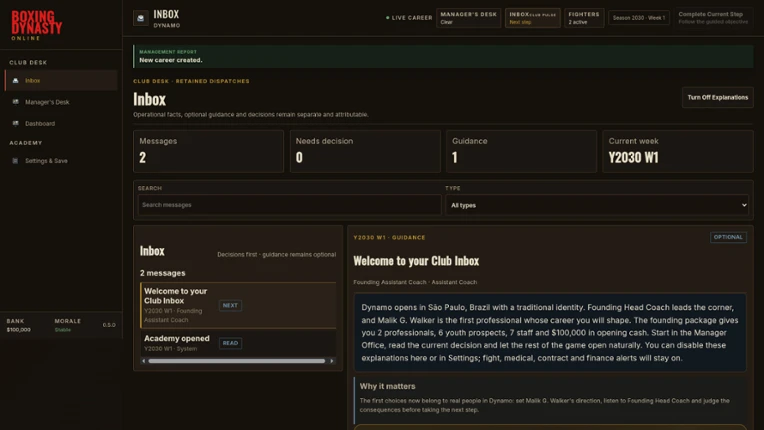
Task: Open Manager's Desk top bar tile
Action: click(468, 18)
